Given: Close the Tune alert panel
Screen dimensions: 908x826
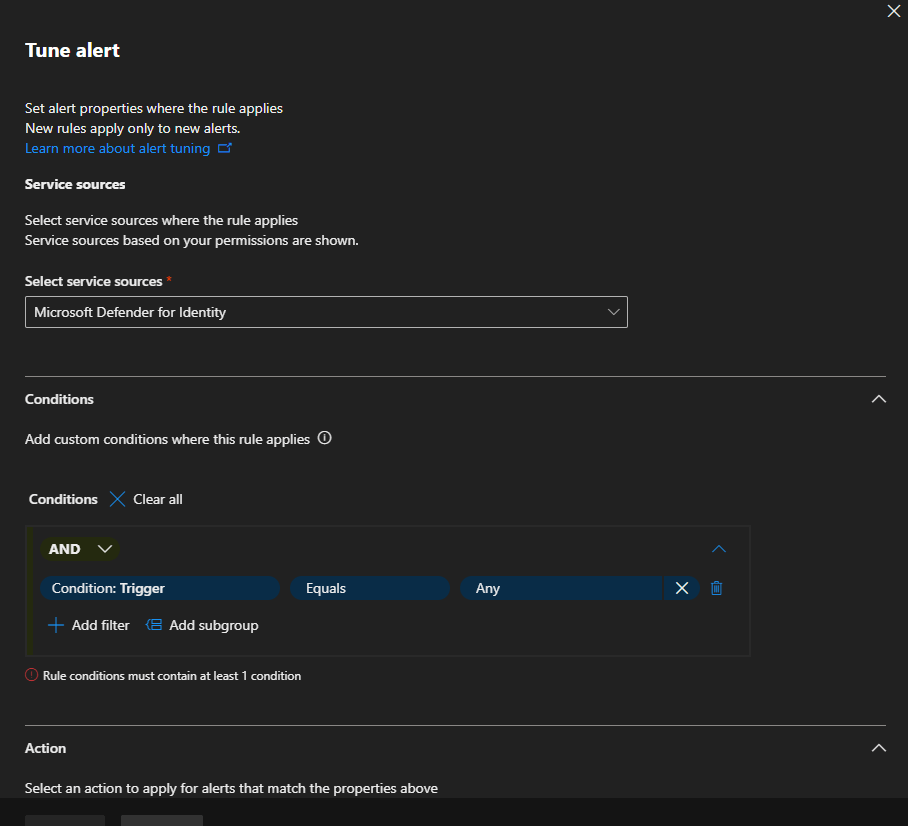Looking at the screenshot, I should 893,12.
